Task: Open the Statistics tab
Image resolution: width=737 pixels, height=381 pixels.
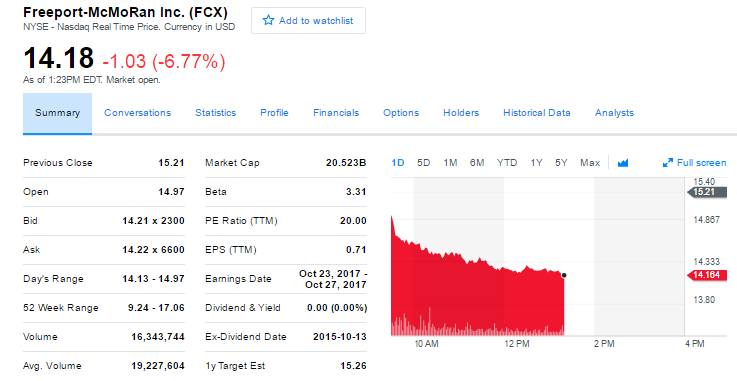Action: pyautogui.click(x=216, y=113)
